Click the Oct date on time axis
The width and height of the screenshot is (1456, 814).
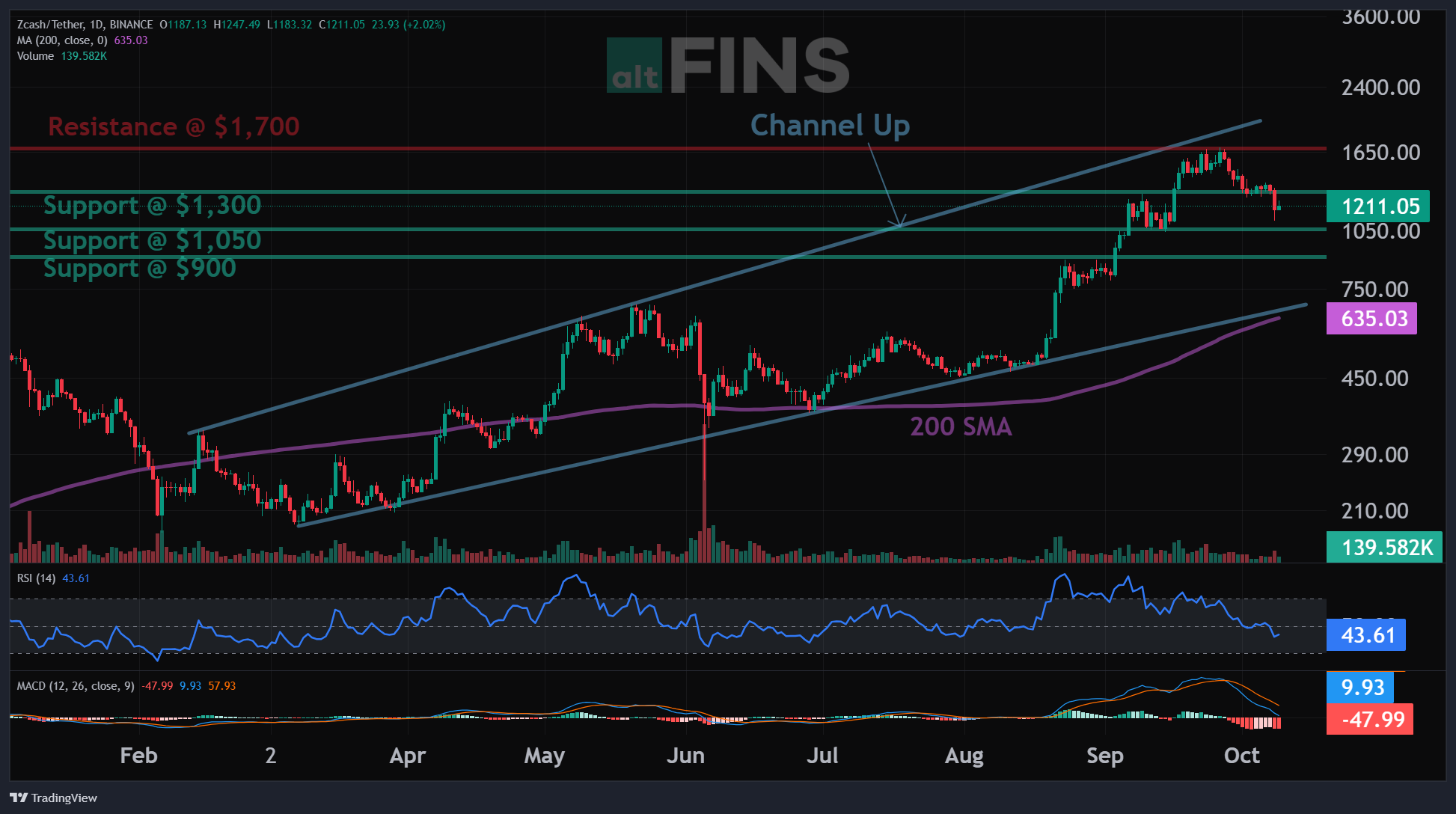click(x=1242, y=756)
